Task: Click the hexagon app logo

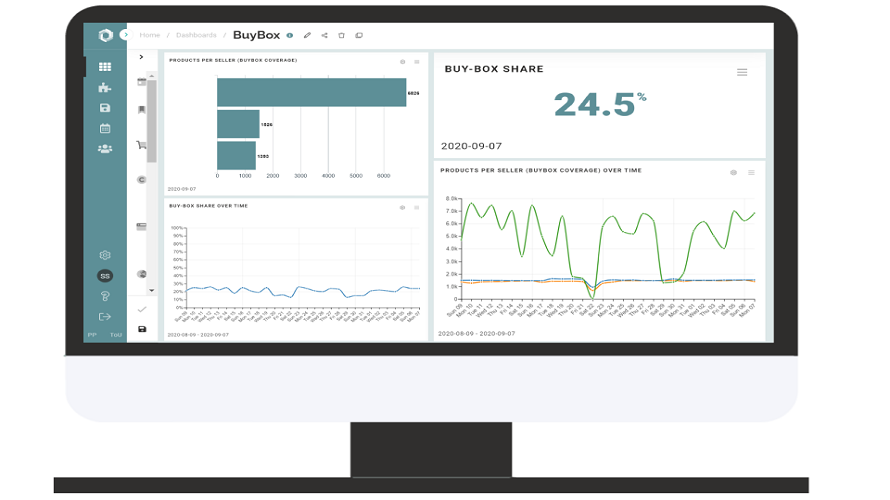Action: (x=106, y=35)
